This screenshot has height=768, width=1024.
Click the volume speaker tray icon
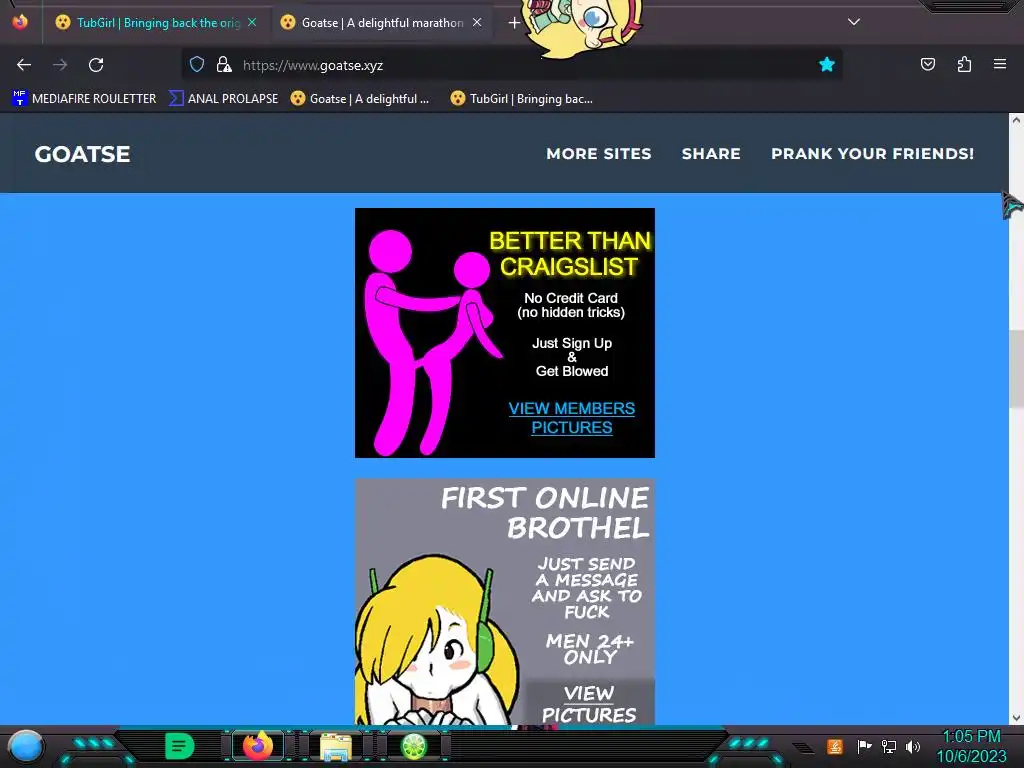click(x=912, y=746)
